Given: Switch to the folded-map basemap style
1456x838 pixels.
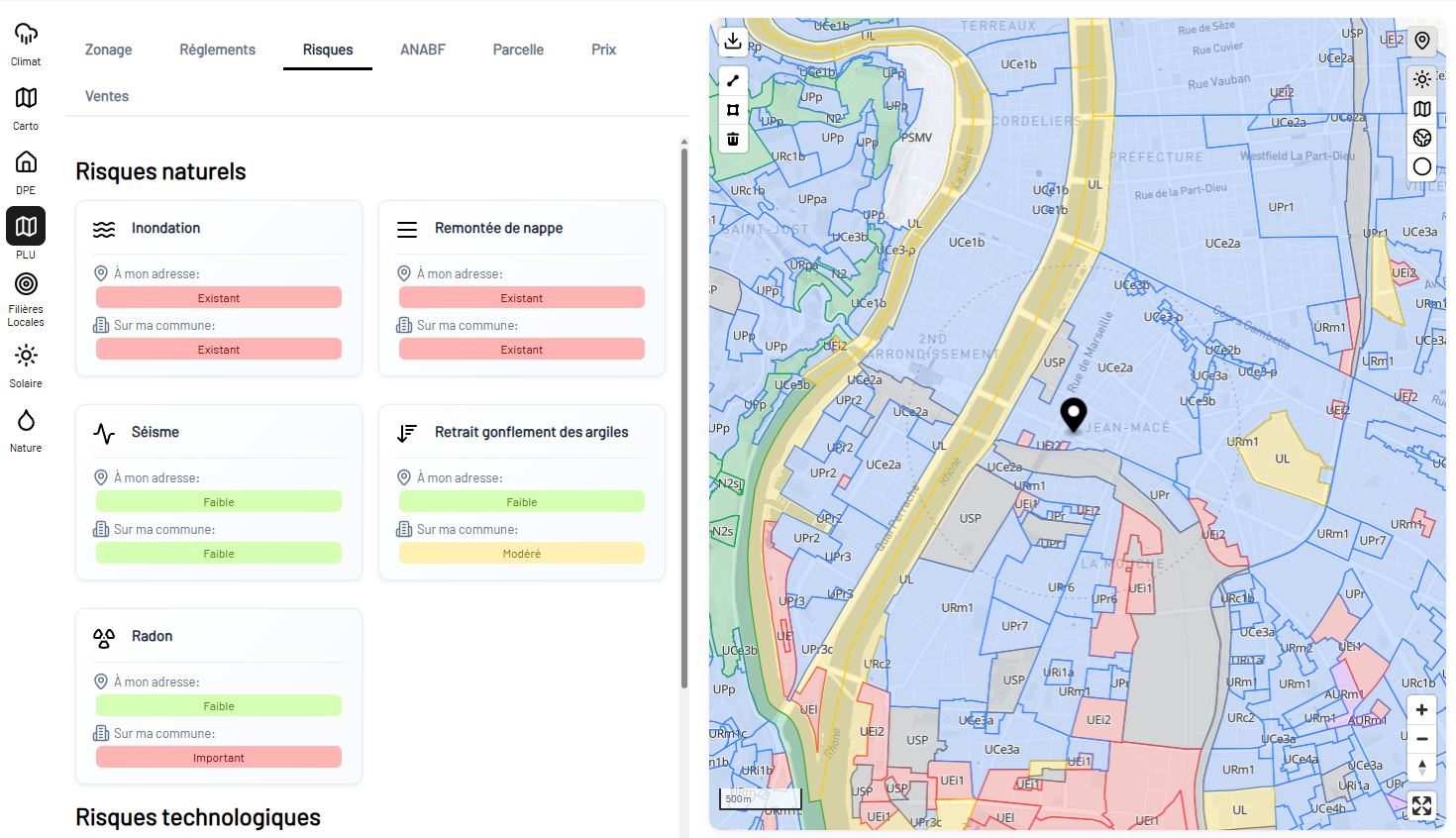Looking at the screenshot, I should (1422, 109).
